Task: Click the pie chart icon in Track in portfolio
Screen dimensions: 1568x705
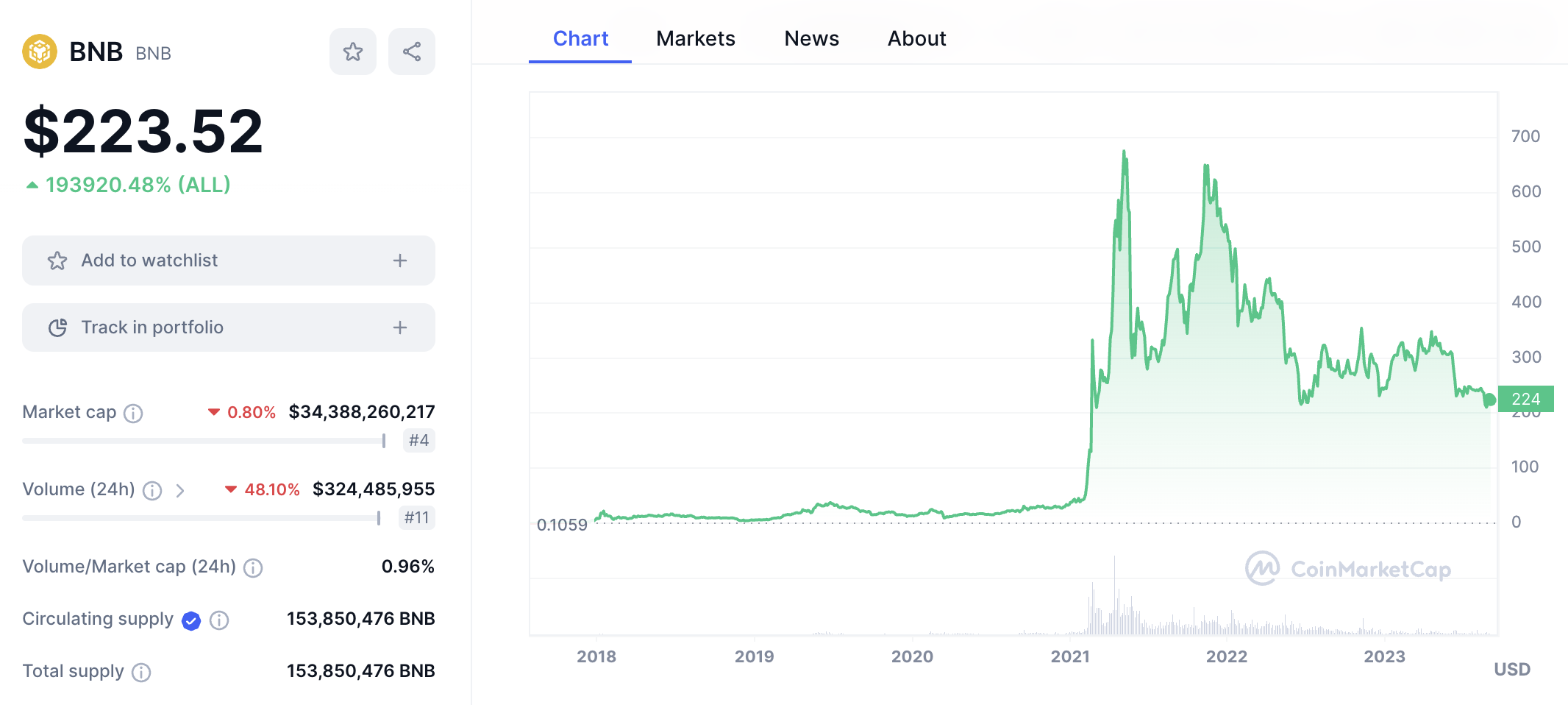Action: click(x=57, y=327)
